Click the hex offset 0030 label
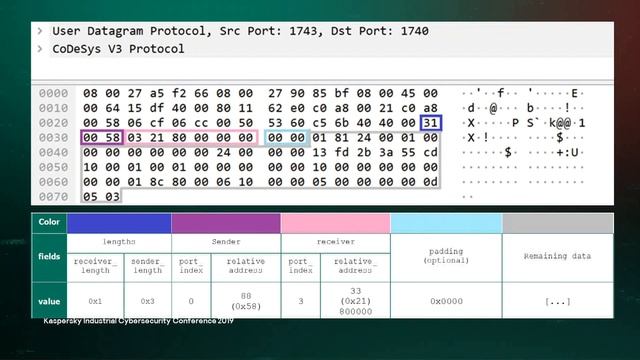The height and width of the screenshot is (360, 640). 53,138
